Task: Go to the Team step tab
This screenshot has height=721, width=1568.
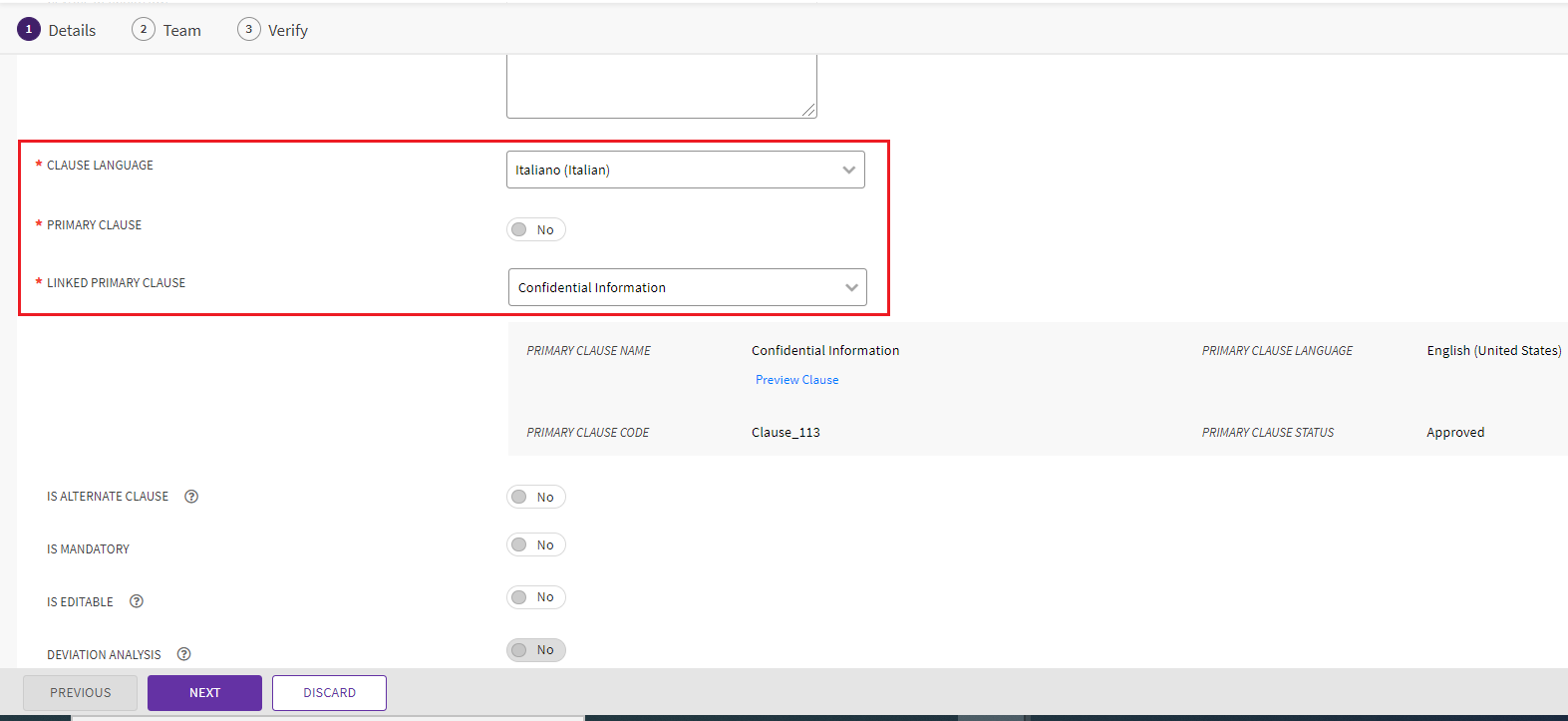Action: point(166,30)
